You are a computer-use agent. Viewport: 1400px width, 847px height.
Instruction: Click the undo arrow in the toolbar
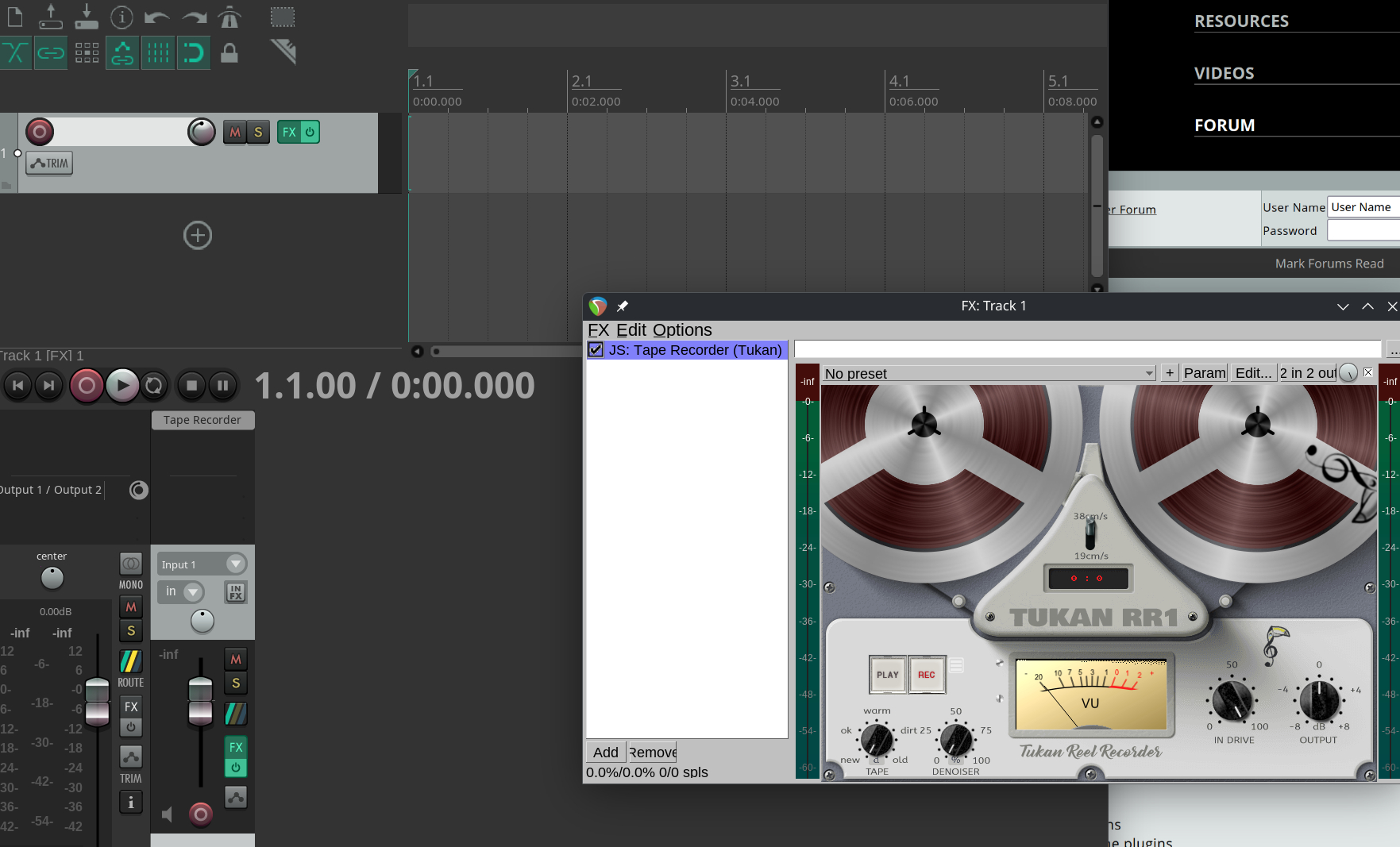click(157, 17)
